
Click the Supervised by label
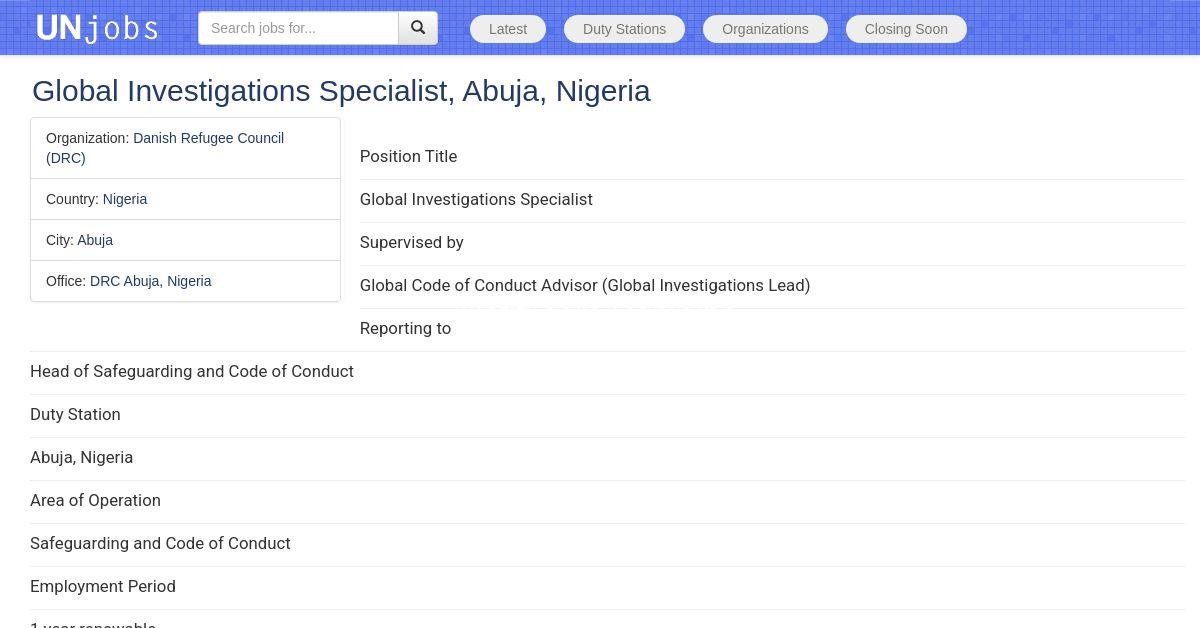pyautogui.click(x=411, y=242)
